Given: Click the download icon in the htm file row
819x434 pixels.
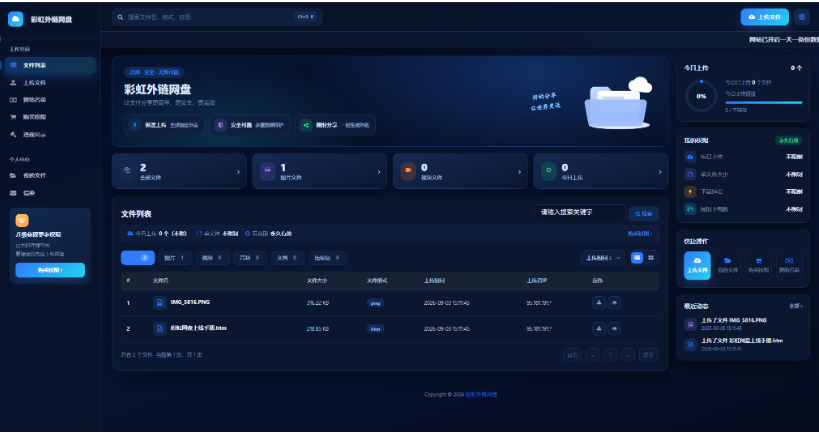Looking at the screenshot, I should tap(599, 329).
